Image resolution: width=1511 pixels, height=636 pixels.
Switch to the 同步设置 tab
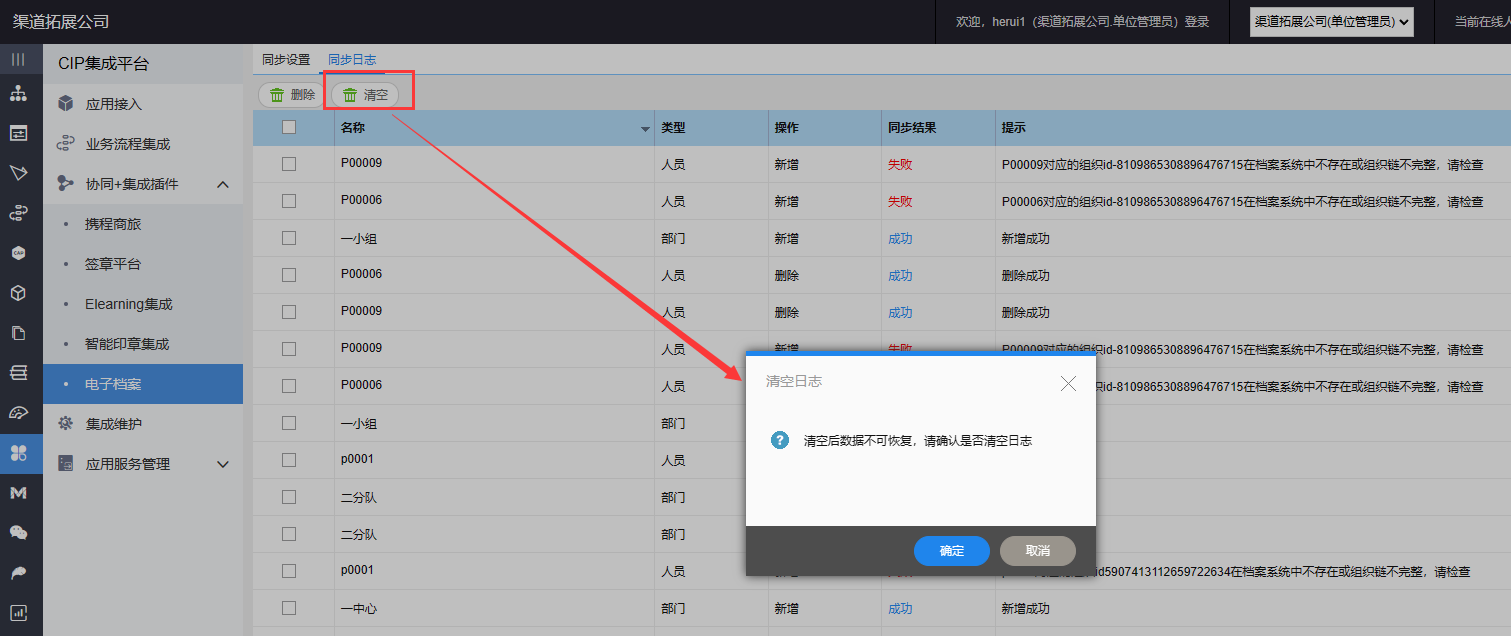[286, 60]
